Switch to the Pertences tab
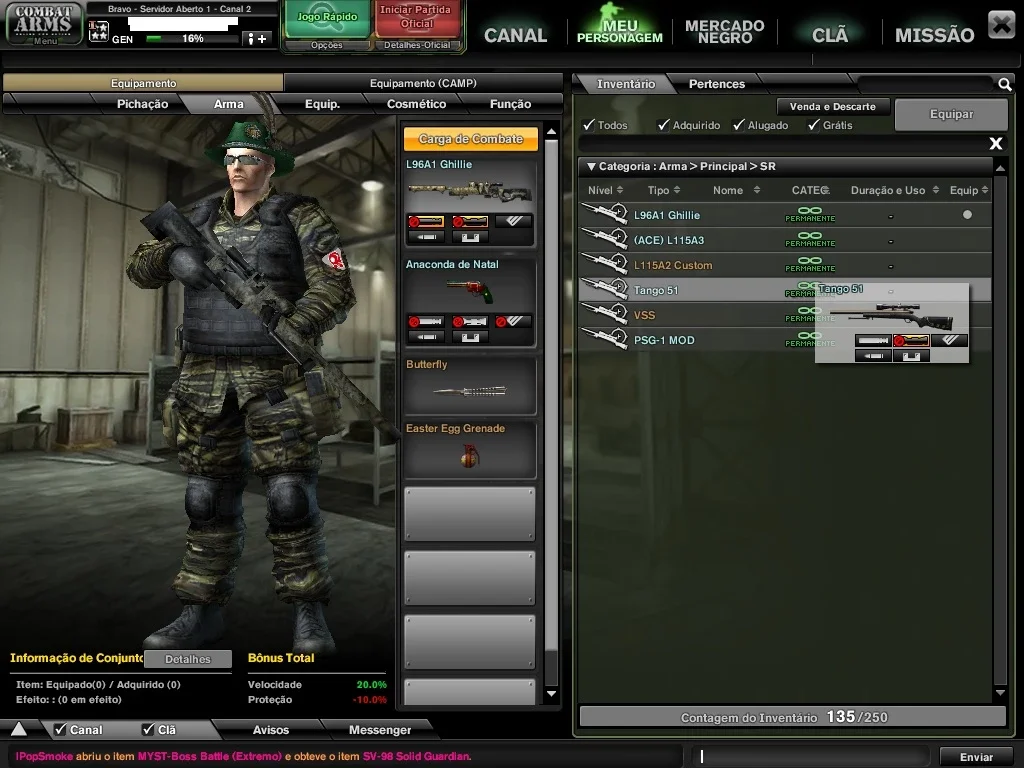 click(716, 84)
